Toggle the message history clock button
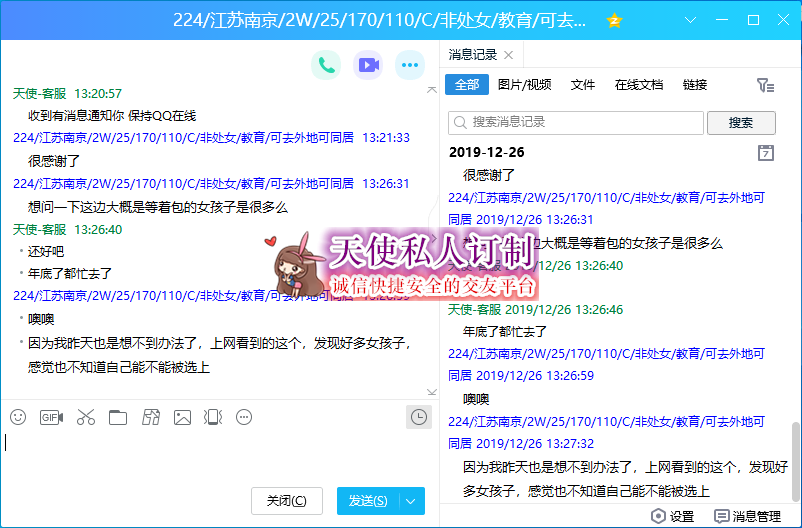The height and width of the screenshot is (528, 802). click(x=419, y=417)
